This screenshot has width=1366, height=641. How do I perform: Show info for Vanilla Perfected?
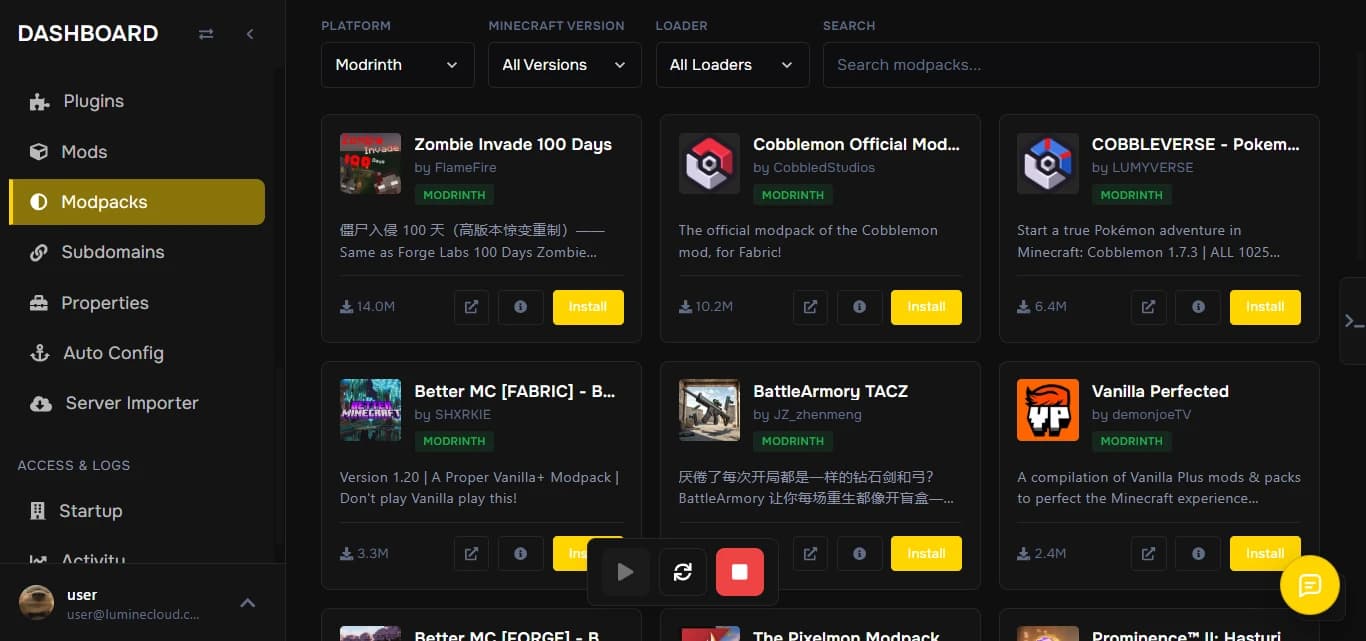point(1198,553)
